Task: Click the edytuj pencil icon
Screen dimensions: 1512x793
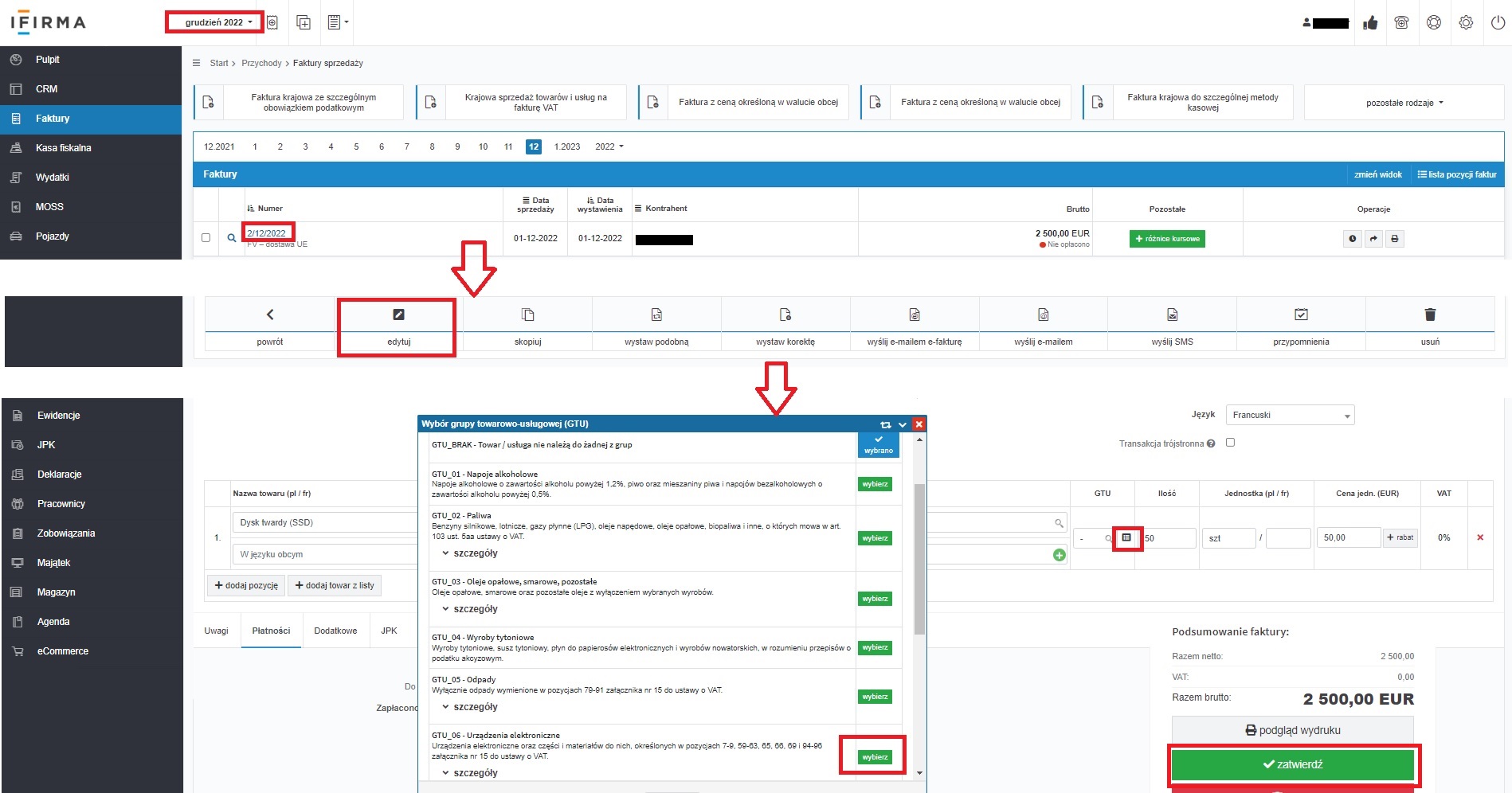Action: coord(398,314)
